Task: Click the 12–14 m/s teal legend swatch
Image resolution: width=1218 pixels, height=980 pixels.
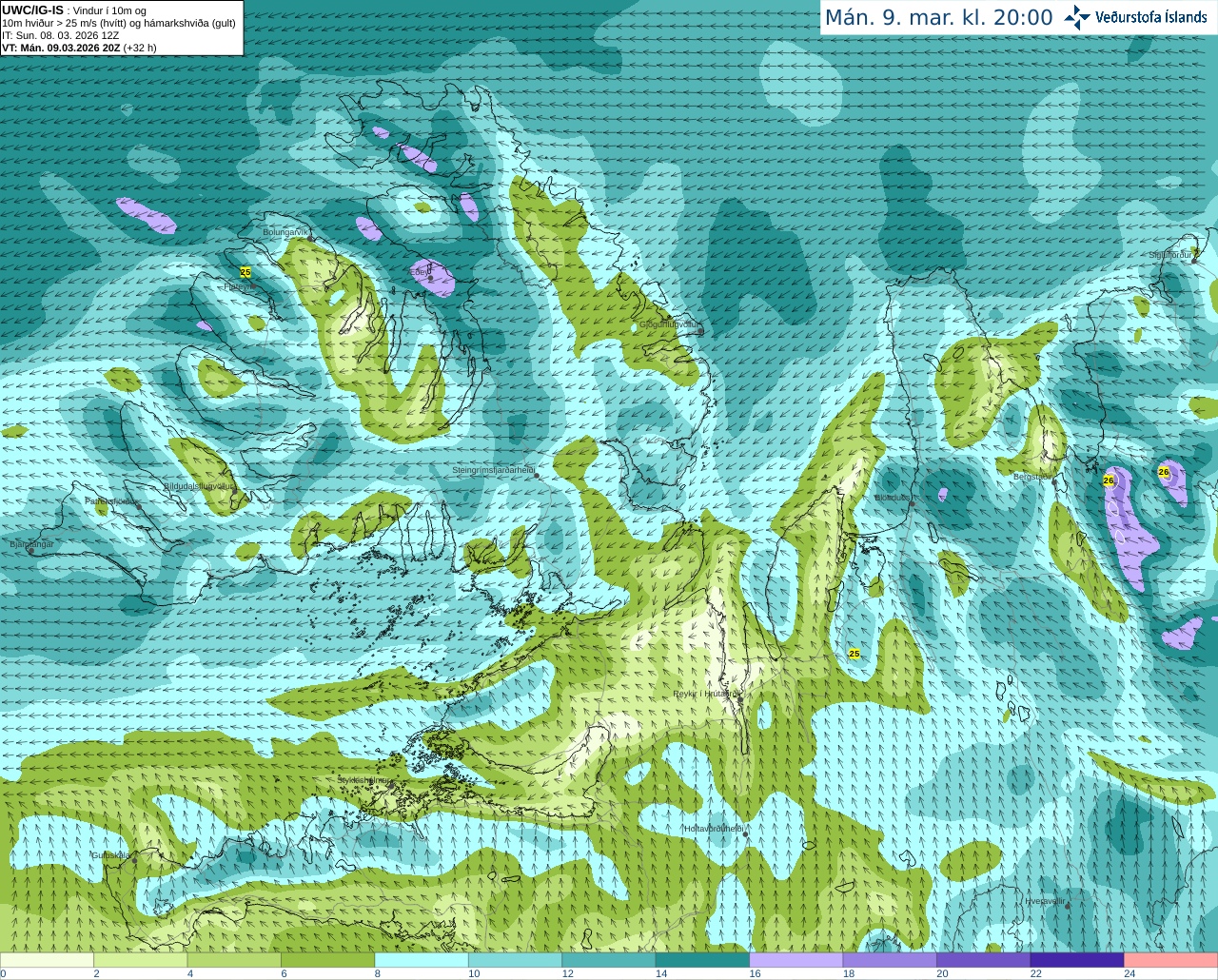Action: (x=609, y=960)
